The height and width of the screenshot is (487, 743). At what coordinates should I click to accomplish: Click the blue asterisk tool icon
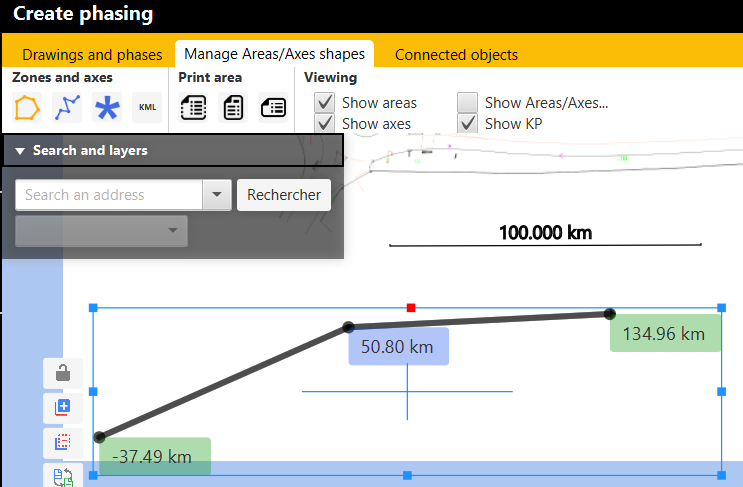click(x=107, y=108)
